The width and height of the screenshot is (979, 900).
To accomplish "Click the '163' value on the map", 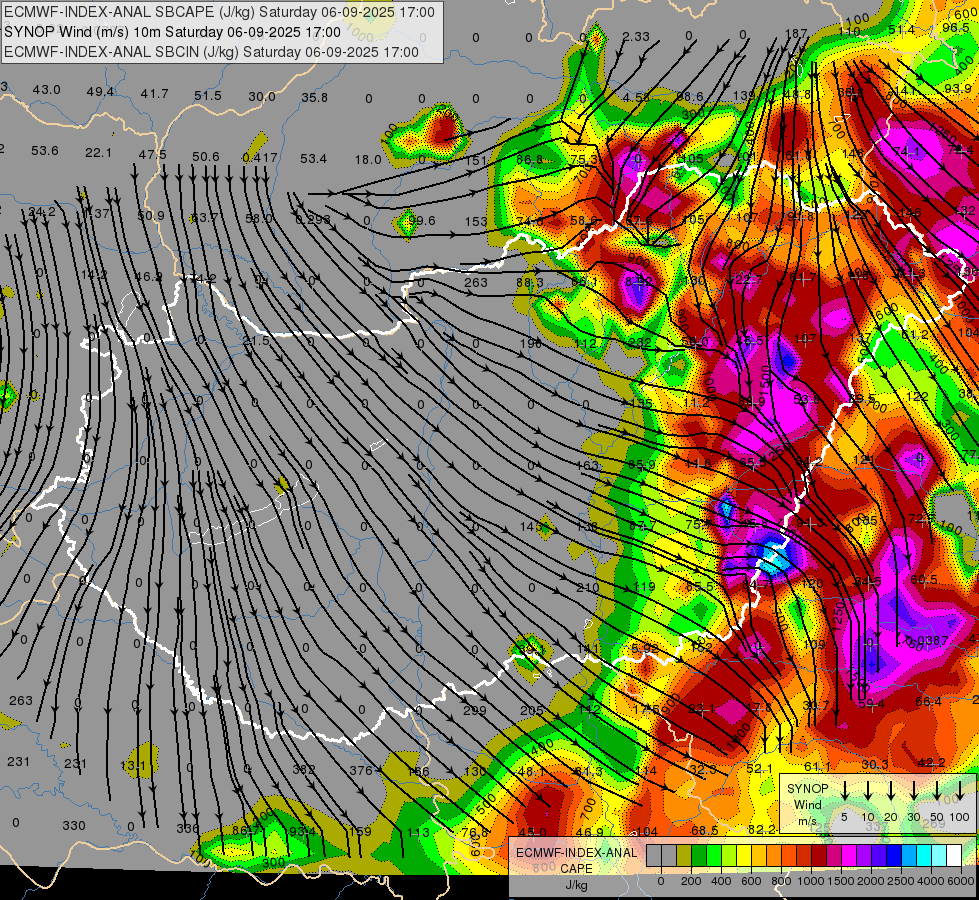I will pyautogui.click(x=588, y=465).
